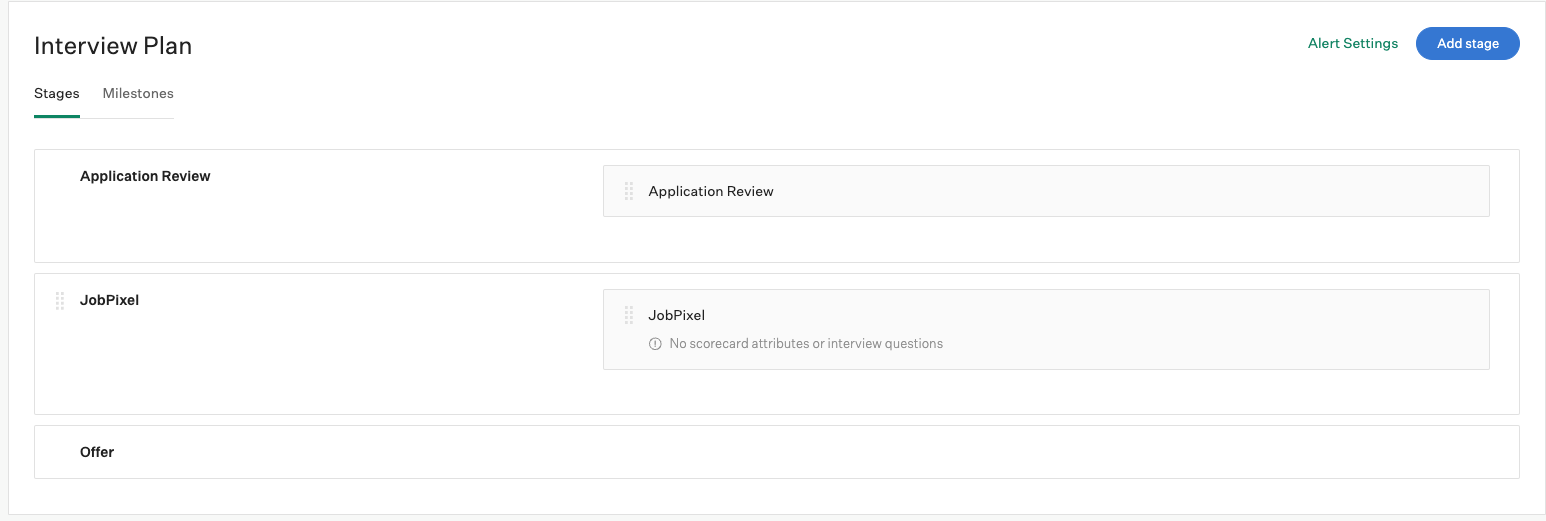Click drag handle beside the JobPixel stage name

click(60, 300)
